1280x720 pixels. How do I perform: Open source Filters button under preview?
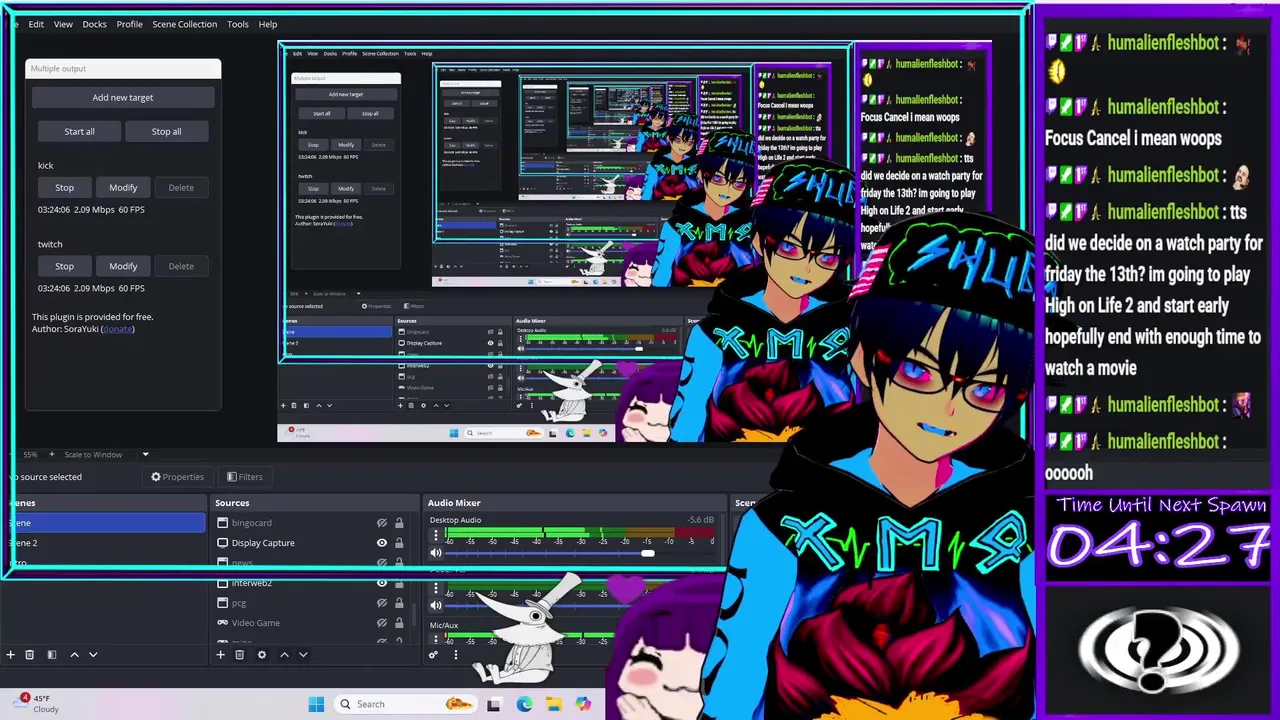[245, 477]
